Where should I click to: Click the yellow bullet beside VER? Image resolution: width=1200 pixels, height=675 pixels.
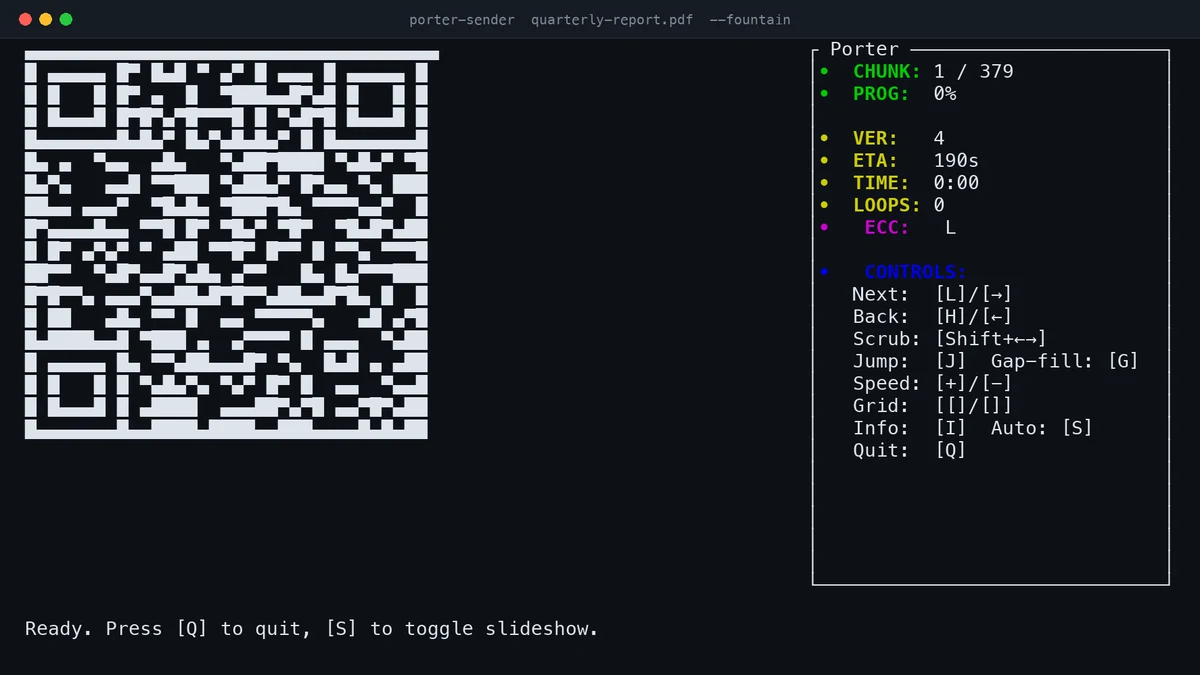click(x=825, y=138)
